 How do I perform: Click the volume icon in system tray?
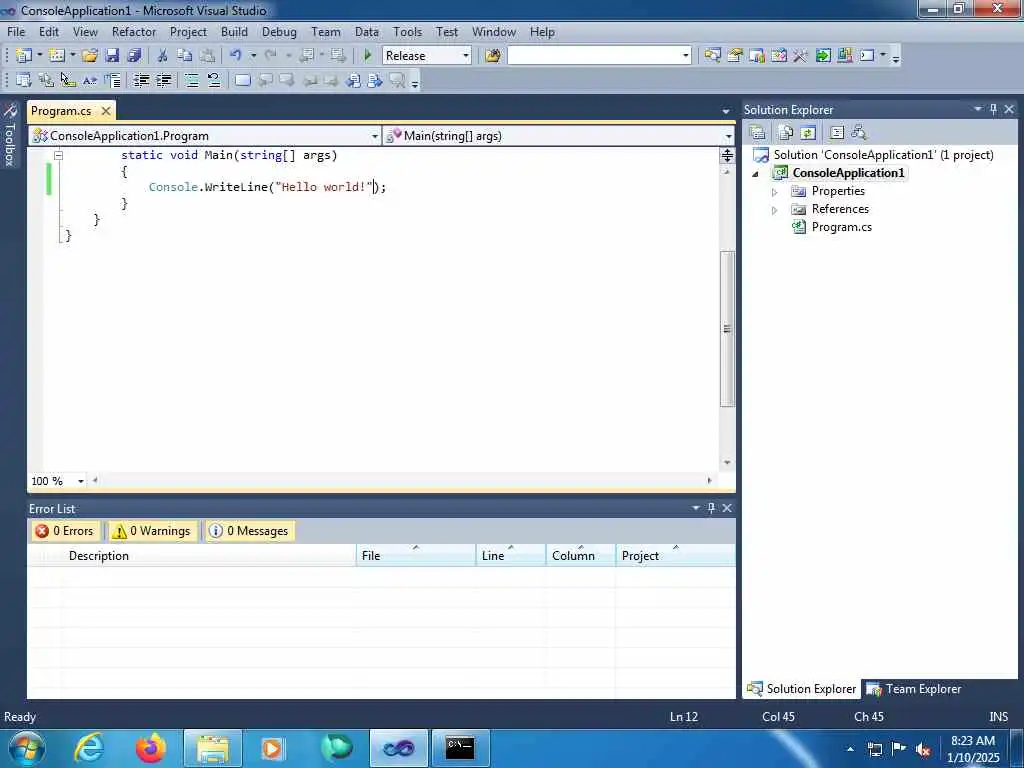click(x=922, y=749)
